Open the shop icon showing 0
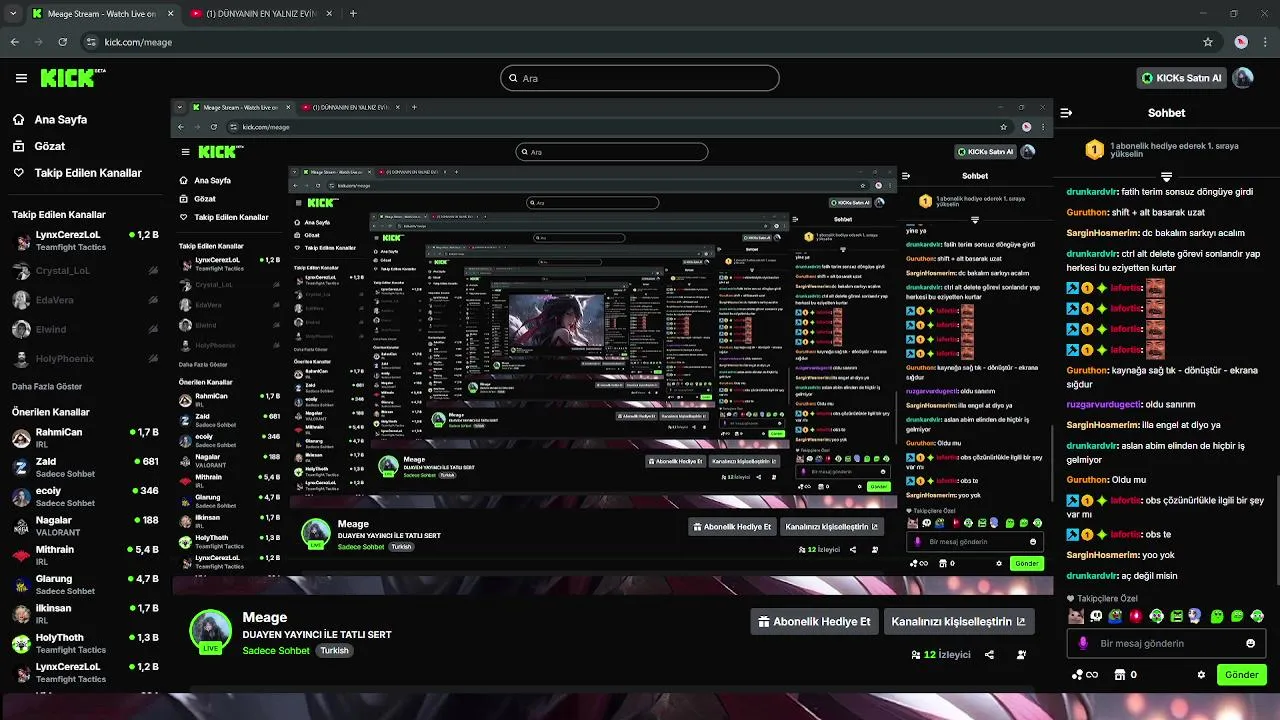 (1125, 675)
